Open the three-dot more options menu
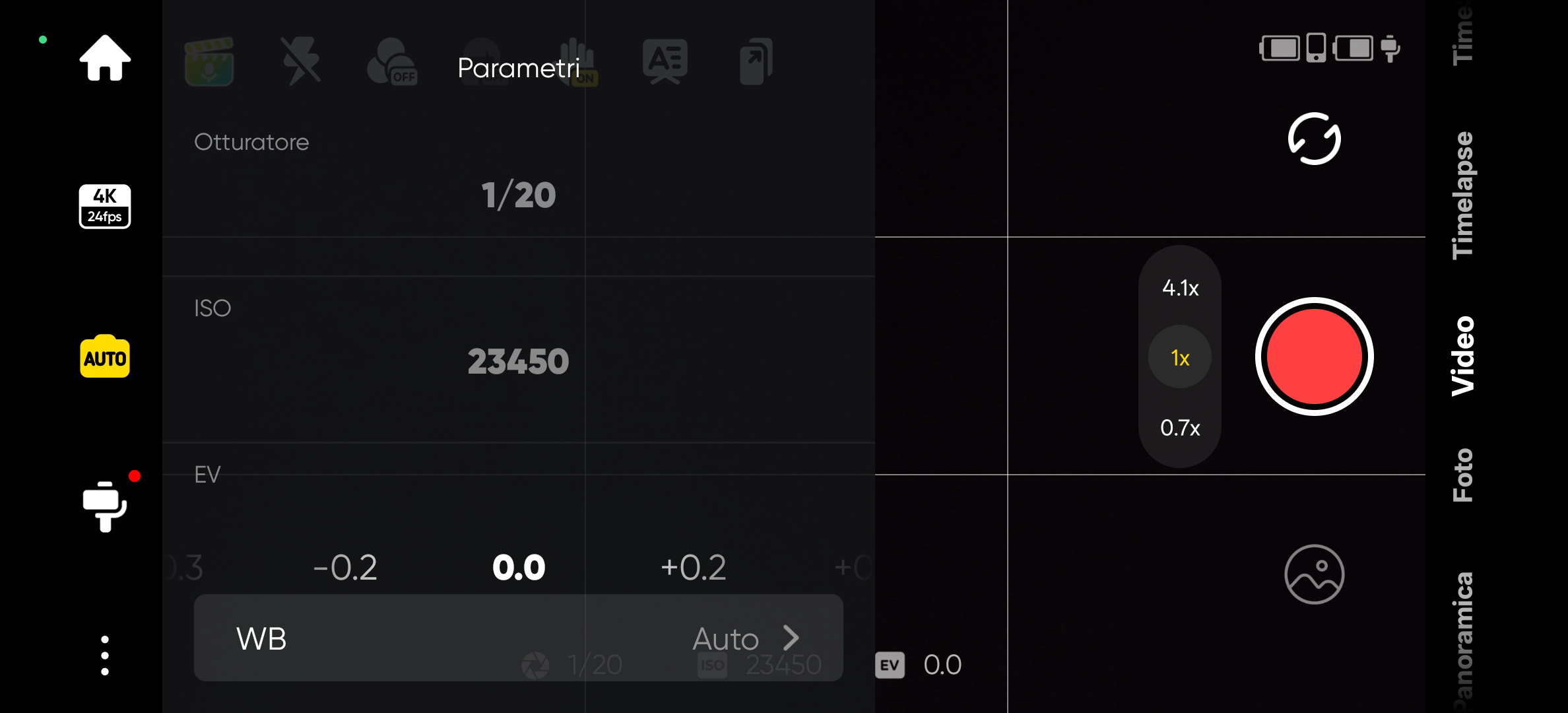The width and height of the screenshot is (1568, 713). tap(105, 654)
